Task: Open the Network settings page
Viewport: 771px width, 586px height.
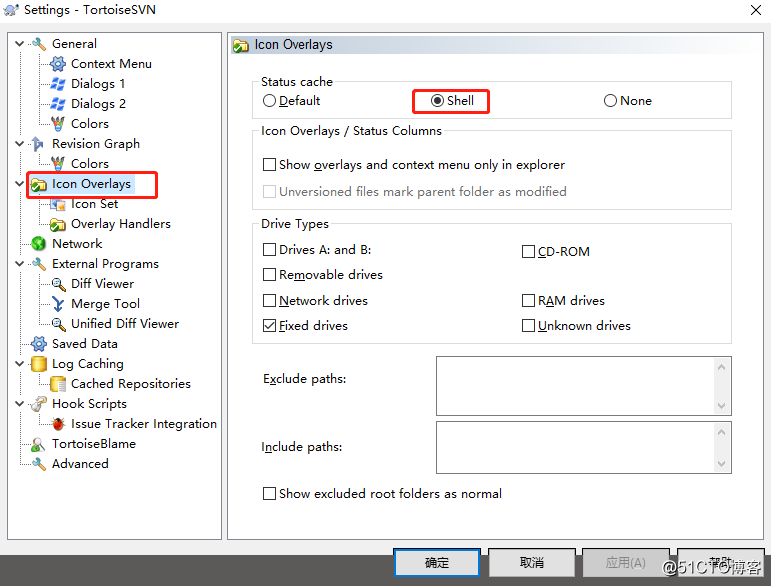Action: [77, 244]
